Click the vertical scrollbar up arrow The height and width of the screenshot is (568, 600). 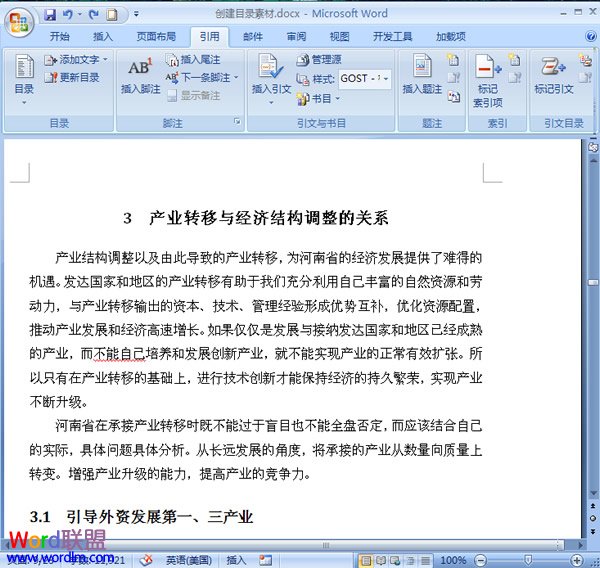pyautogui.click(x=593, y=161)
